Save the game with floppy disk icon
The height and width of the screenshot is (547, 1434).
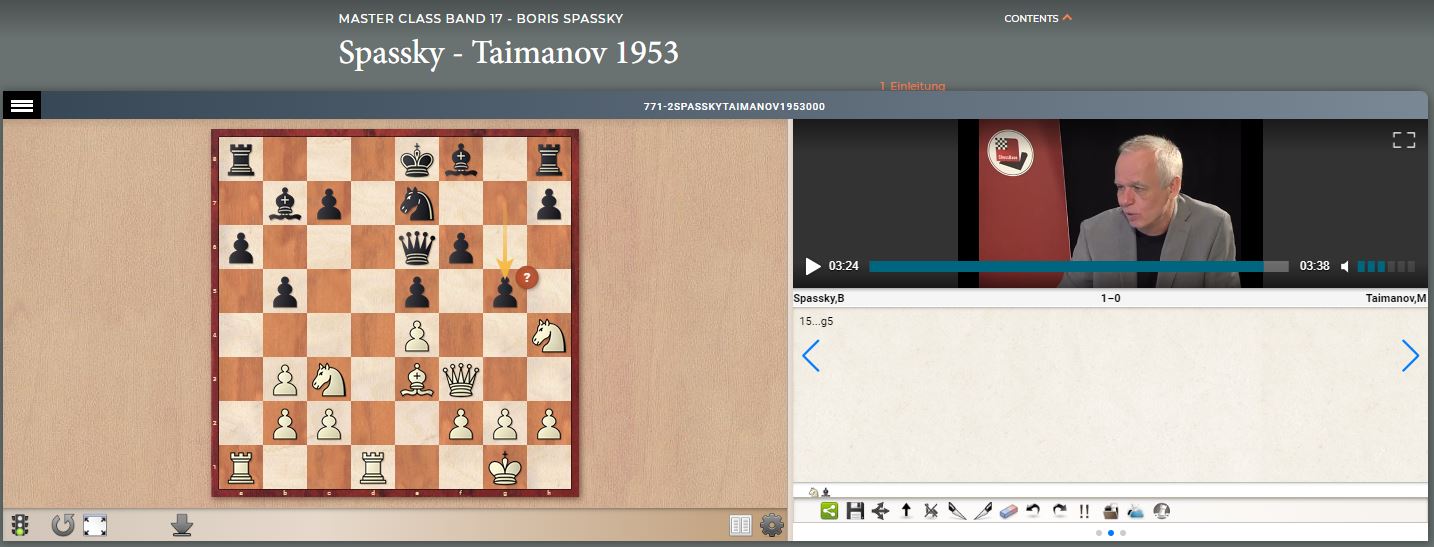855,511
